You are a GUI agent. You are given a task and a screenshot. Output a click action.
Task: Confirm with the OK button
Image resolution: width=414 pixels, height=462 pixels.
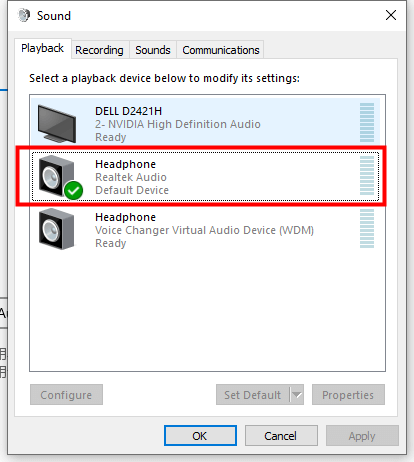[200, 436]
